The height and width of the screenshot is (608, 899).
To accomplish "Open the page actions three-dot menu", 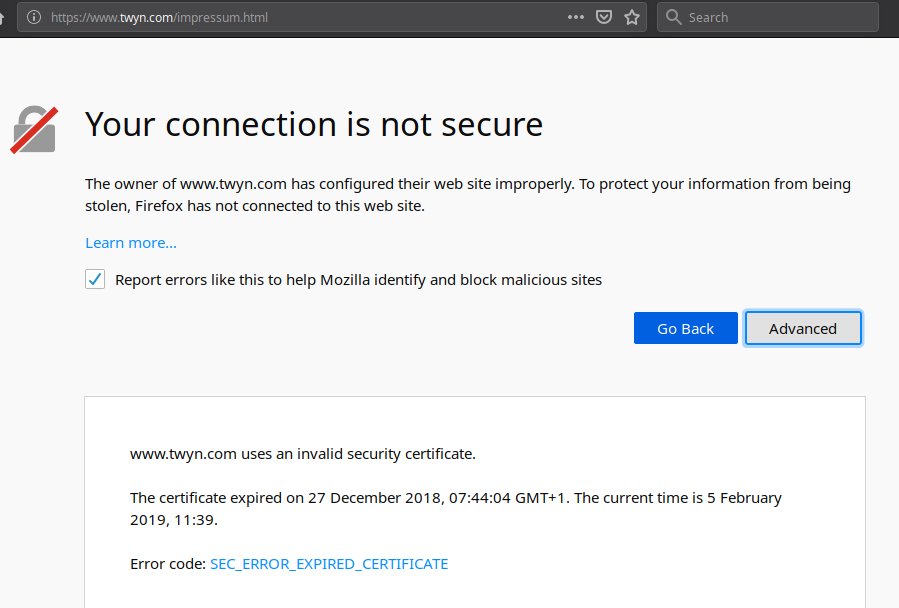I will (576, 17).
